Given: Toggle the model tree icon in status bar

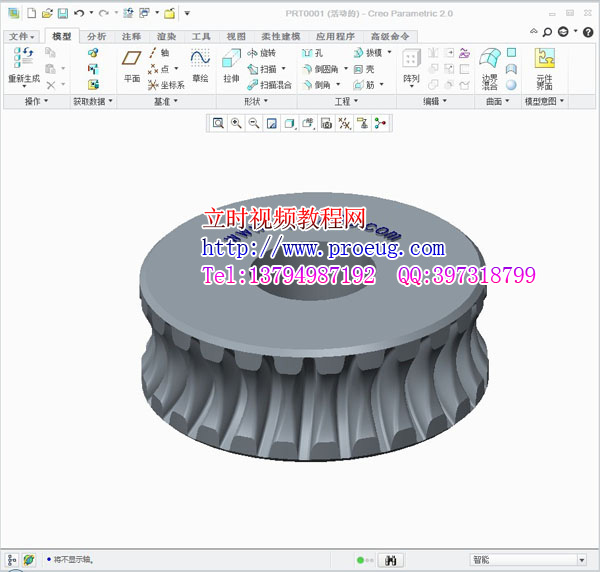Looking at the screenshot, I should (12, 560).
